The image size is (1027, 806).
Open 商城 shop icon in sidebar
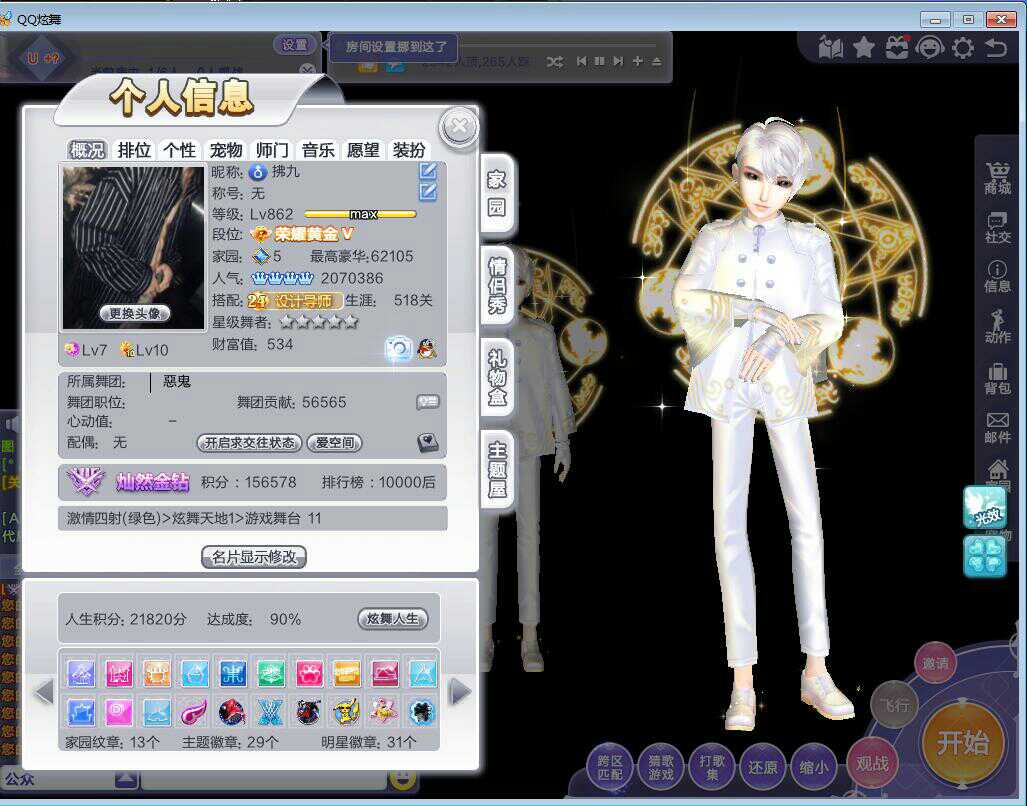pyautogui.click(x=998, y=178)
